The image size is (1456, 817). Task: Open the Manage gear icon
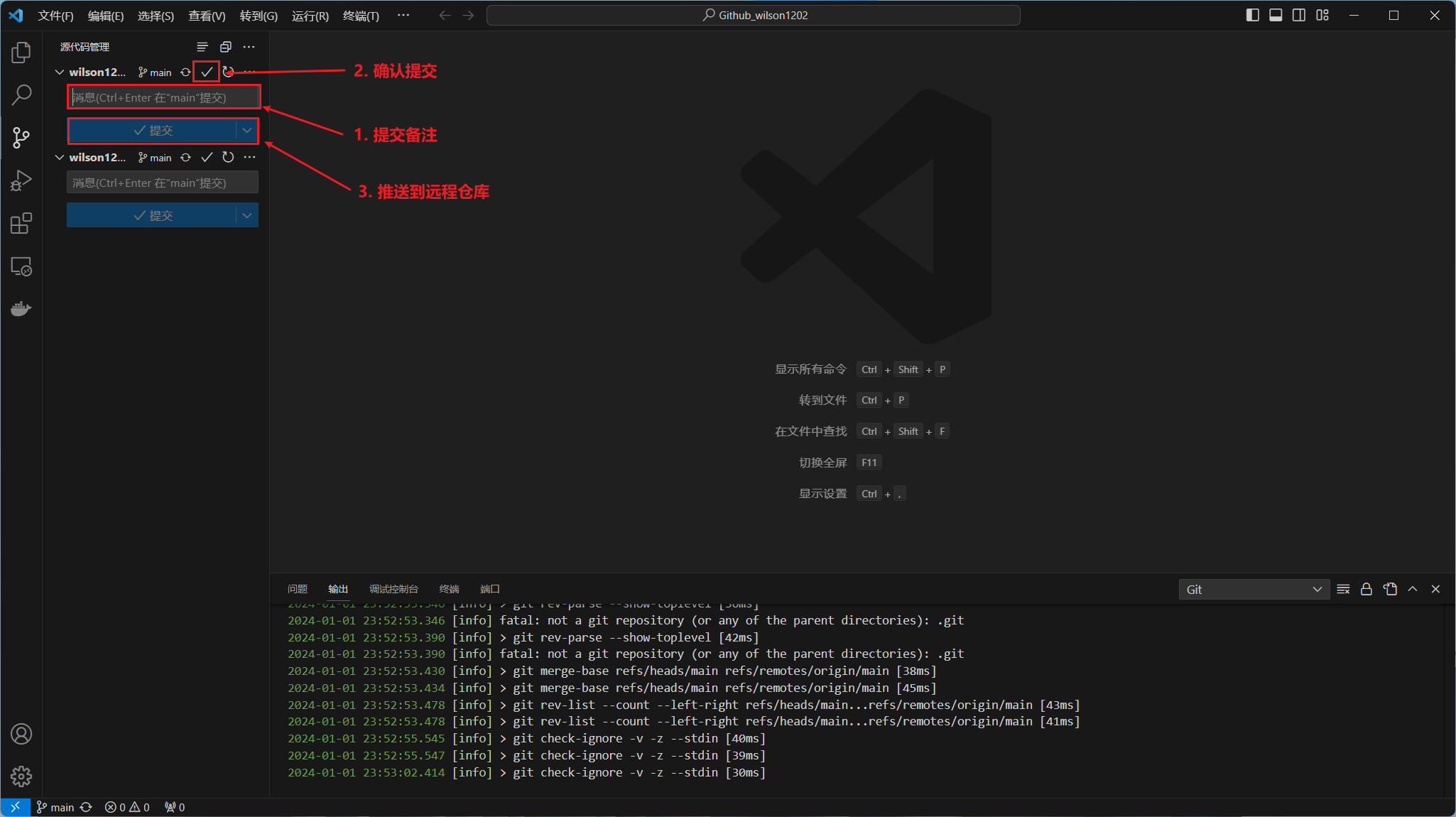pos(21,776)
